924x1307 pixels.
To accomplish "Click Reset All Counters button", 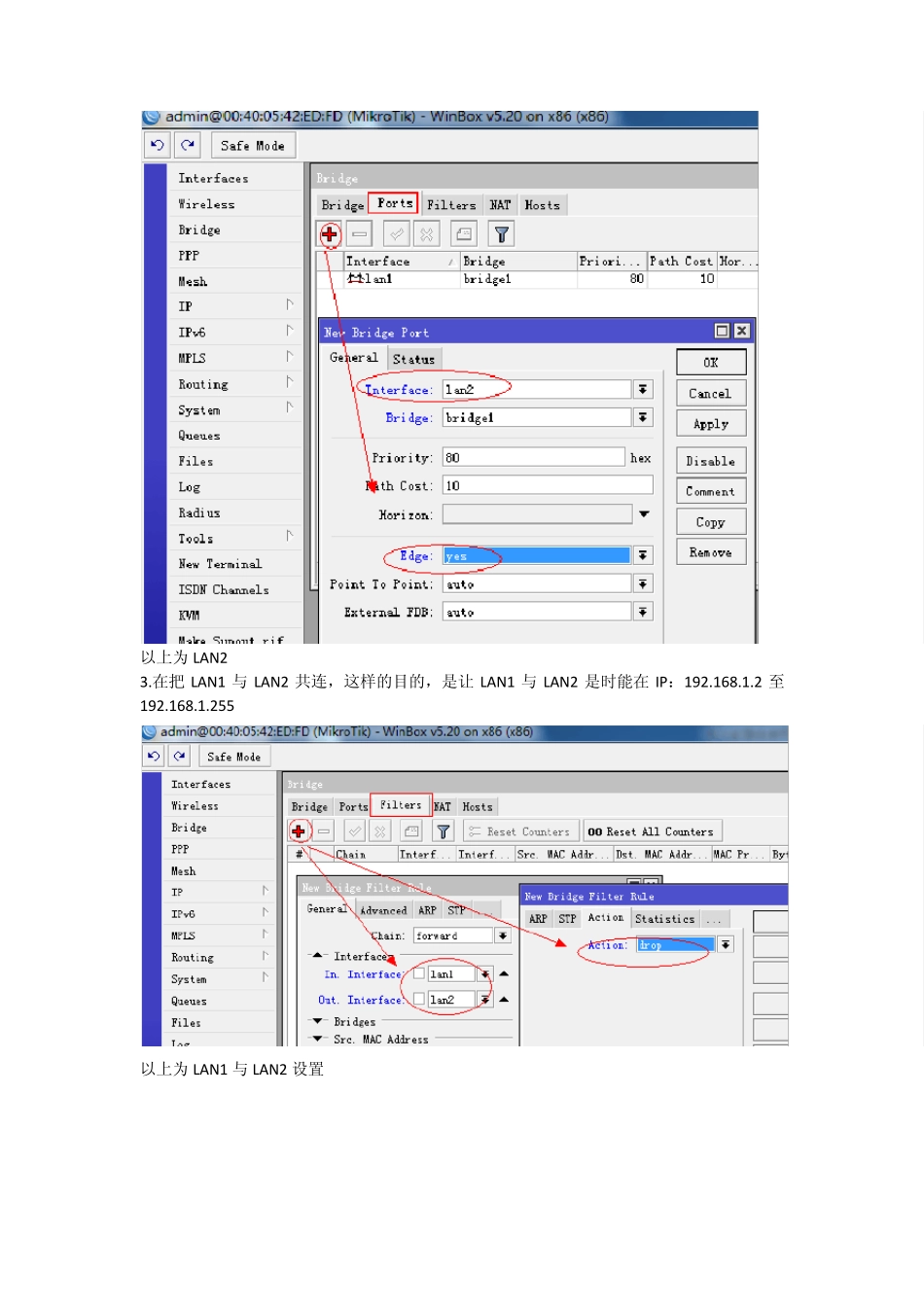I will (651, 831).
